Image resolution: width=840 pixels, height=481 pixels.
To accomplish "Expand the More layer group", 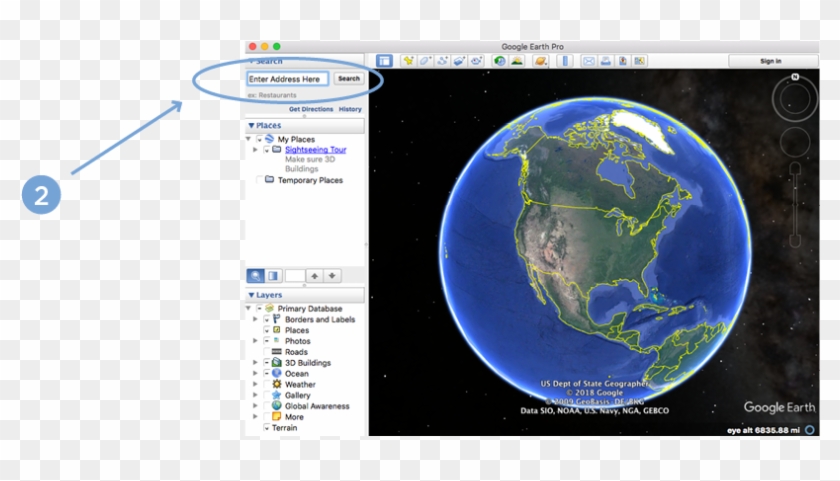I will click(256, 416).
